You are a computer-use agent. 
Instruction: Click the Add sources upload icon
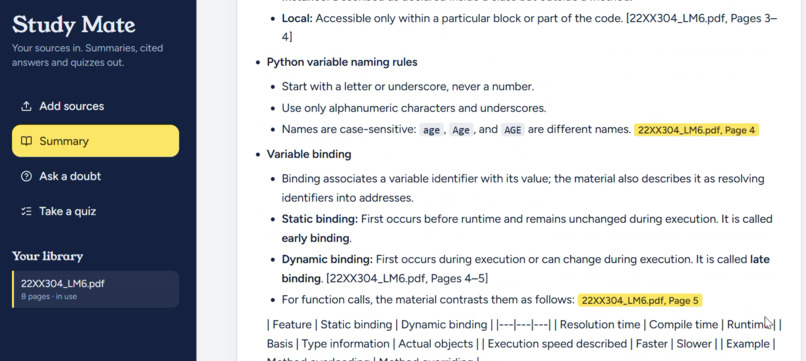pyautogui.click(x=26, y=106)
